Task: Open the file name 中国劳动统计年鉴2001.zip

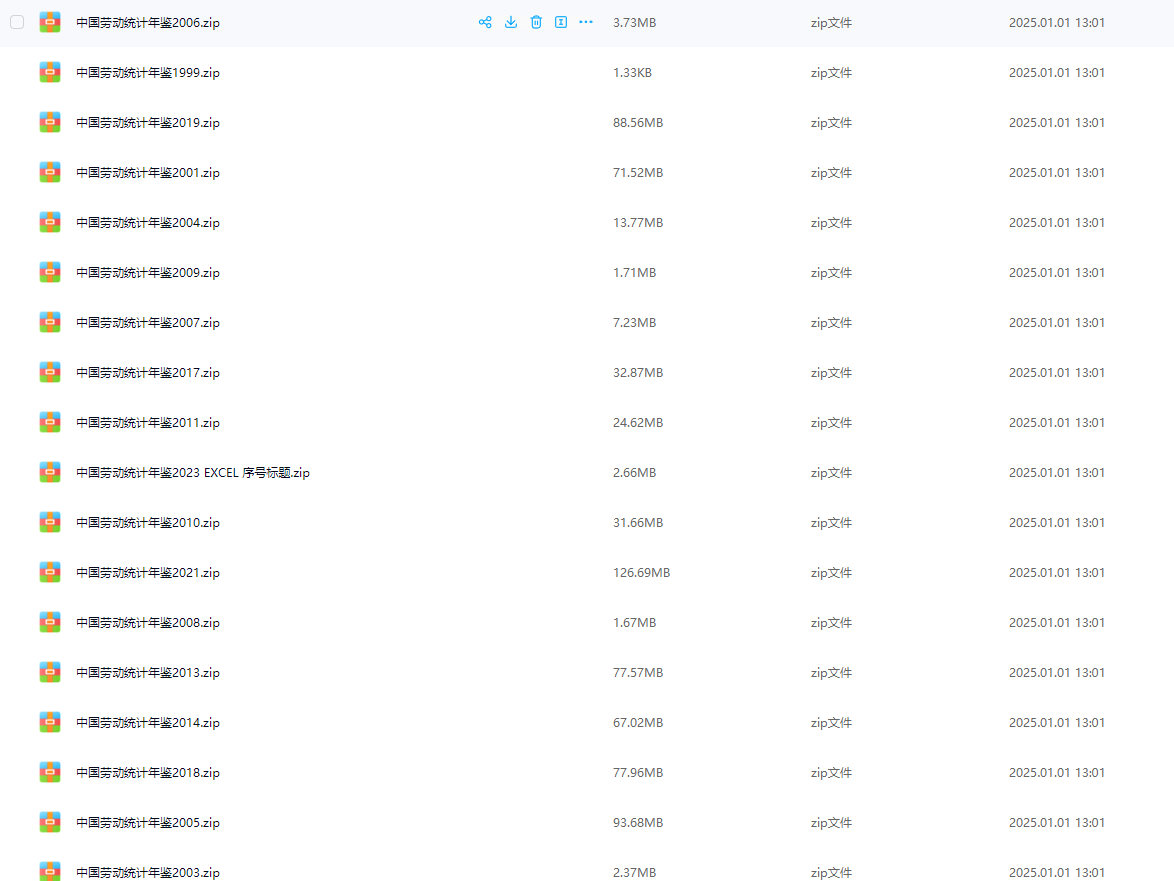Action: click(x=148, y=173)
